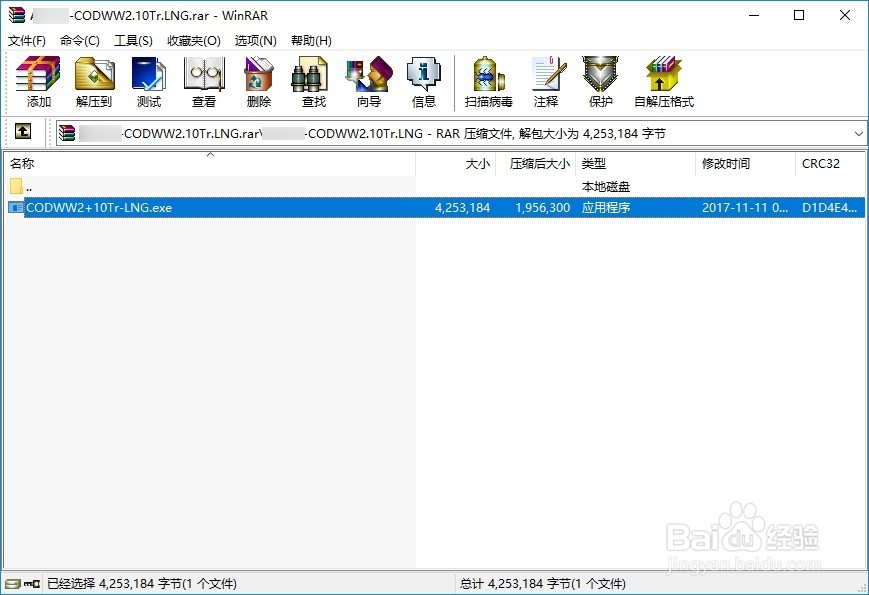This screenshot has height=595, width=869.
Task: Sort by 名称 column header
Action: point(209,163)
